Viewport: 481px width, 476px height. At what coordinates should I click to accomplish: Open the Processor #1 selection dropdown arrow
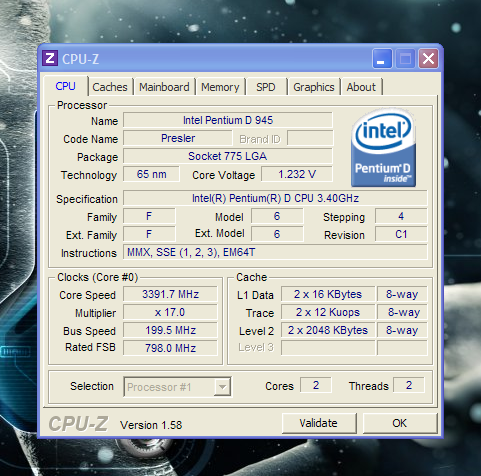tap(222, 387)
